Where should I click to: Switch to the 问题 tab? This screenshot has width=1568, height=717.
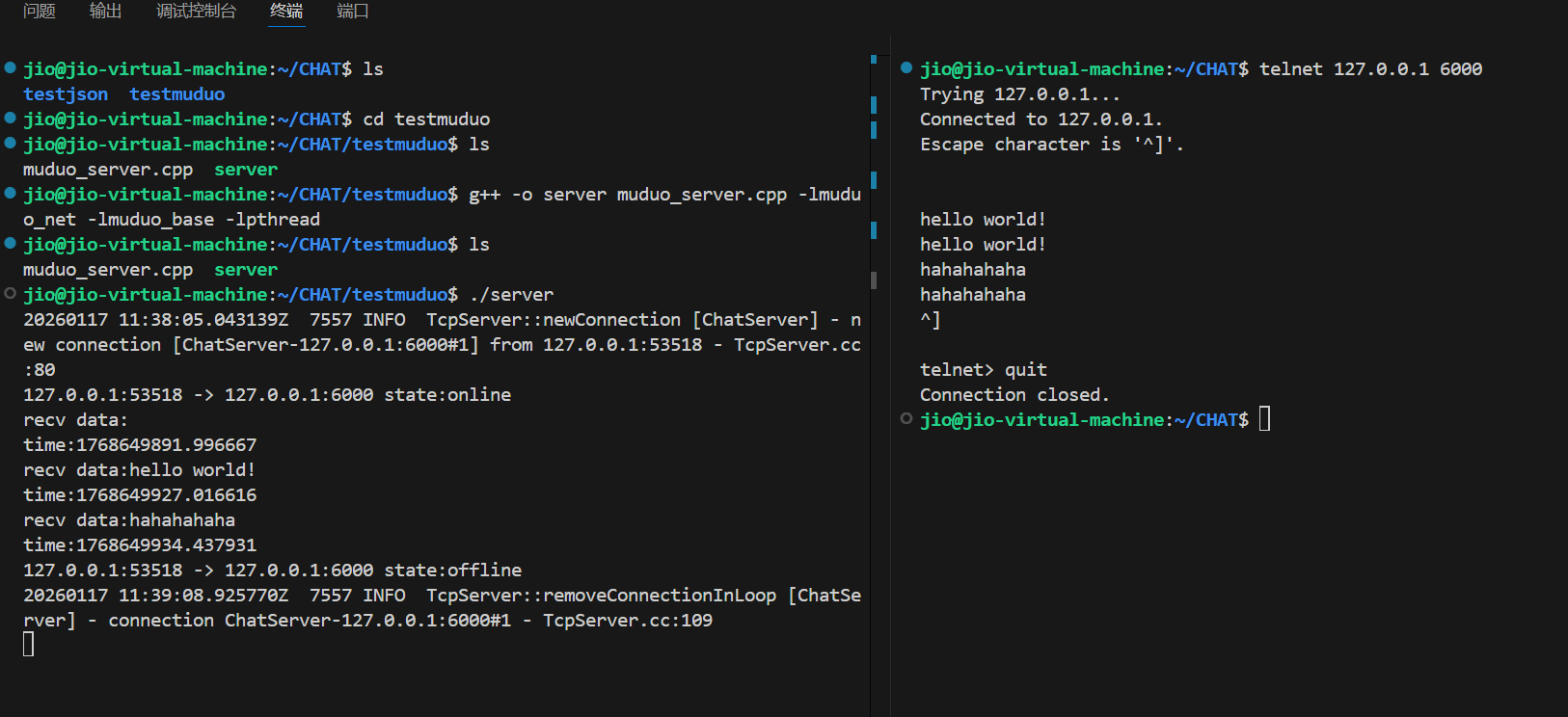click(x=40, y=11)
